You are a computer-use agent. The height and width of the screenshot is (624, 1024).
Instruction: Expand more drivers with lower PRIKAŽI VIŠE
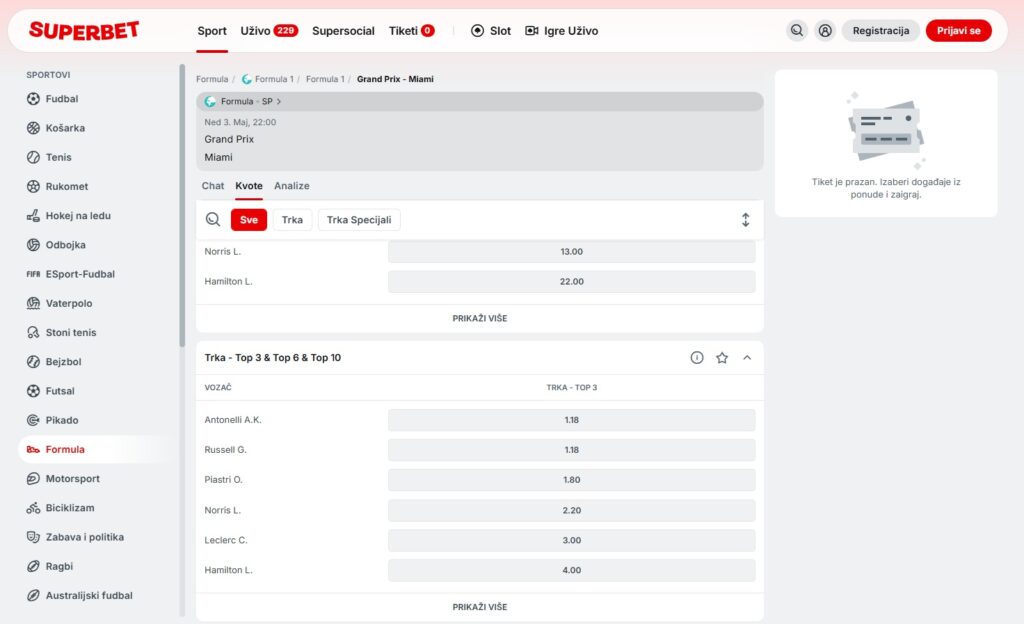click(x=479, y=607)
